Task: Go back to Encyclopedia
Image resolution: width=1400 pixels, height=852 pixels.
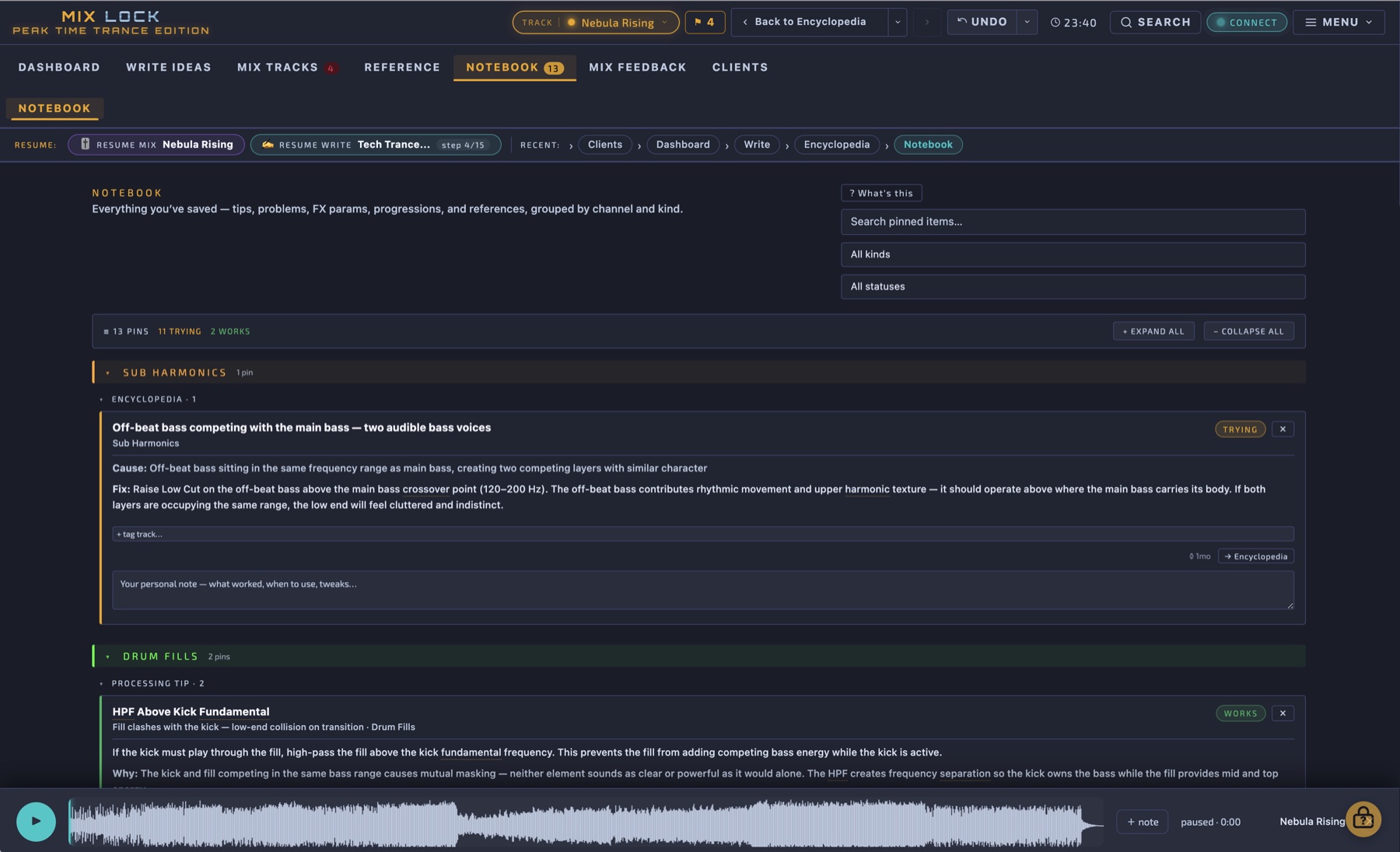Action: click(x=809, y=22)
